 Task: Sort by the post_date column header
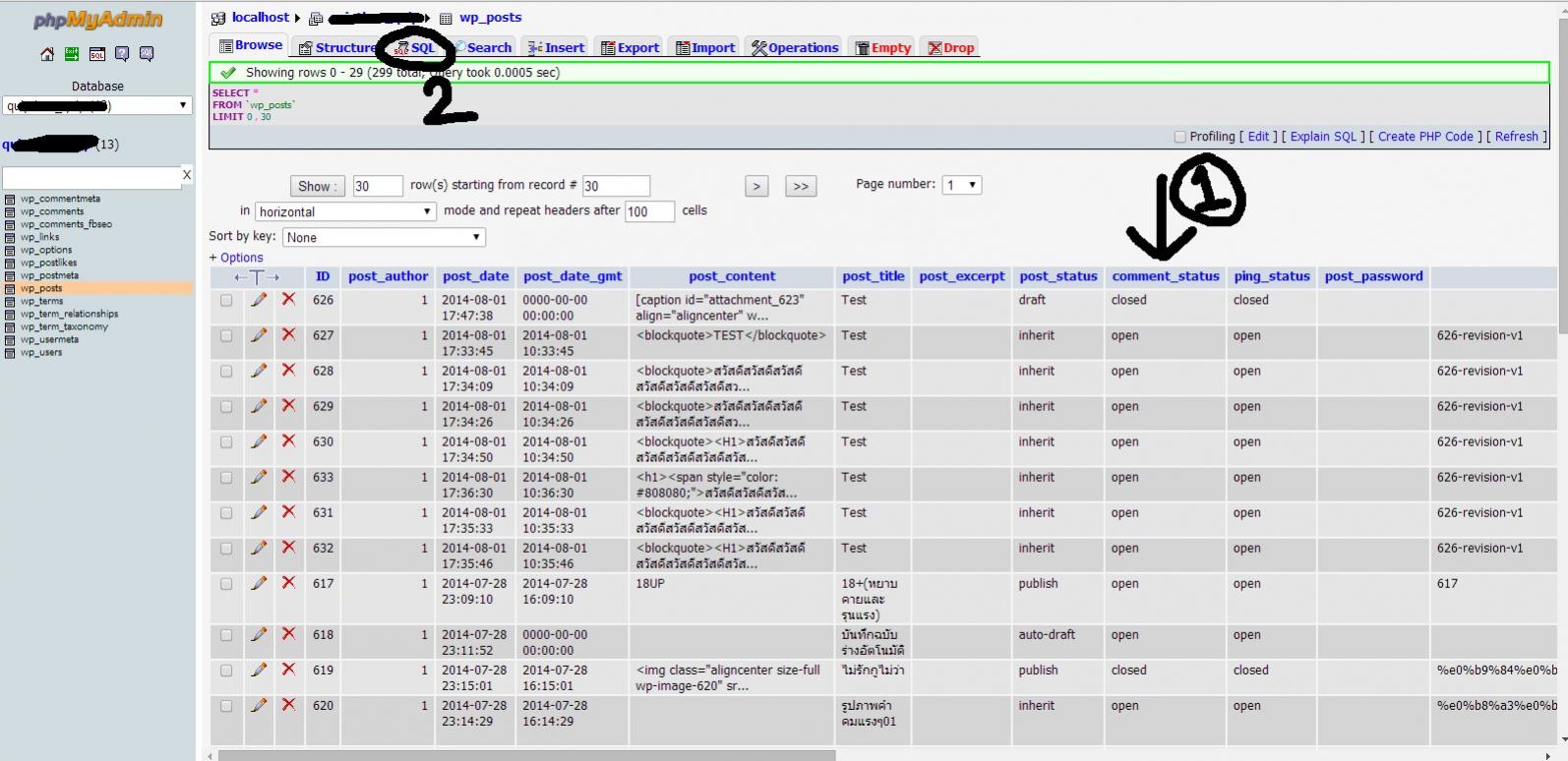[x=475, y=276]
